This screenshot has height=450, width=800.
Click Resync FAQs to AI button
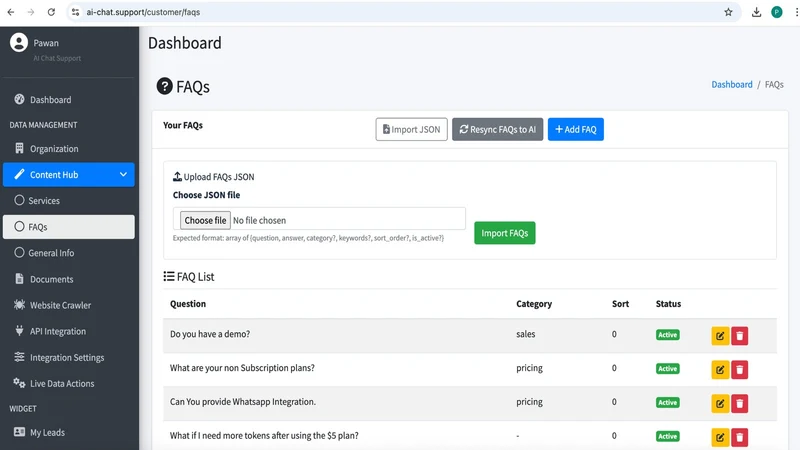coord(497,129)
